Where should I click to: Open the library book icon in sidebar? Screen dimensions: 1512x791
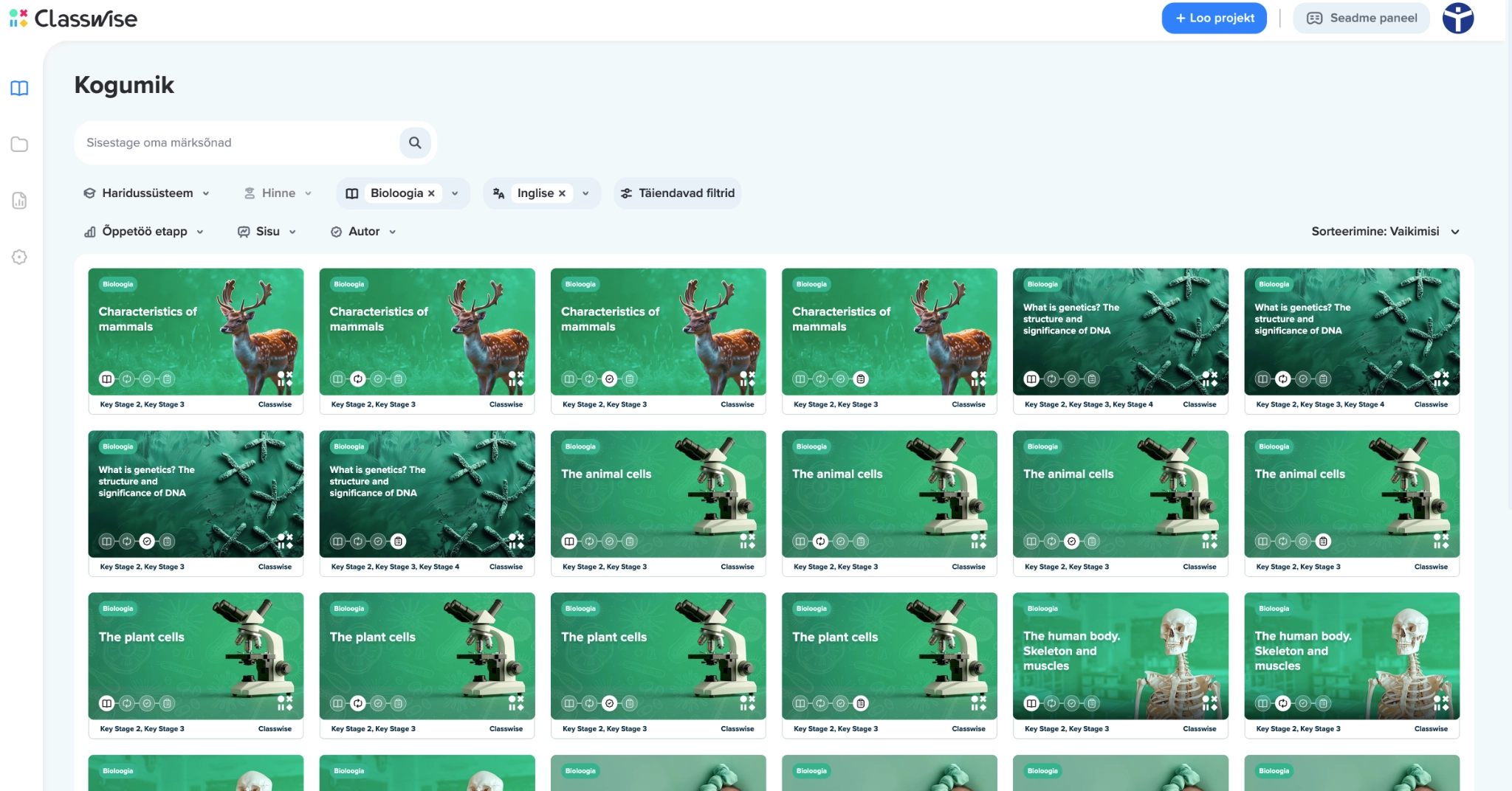[19, 89]
